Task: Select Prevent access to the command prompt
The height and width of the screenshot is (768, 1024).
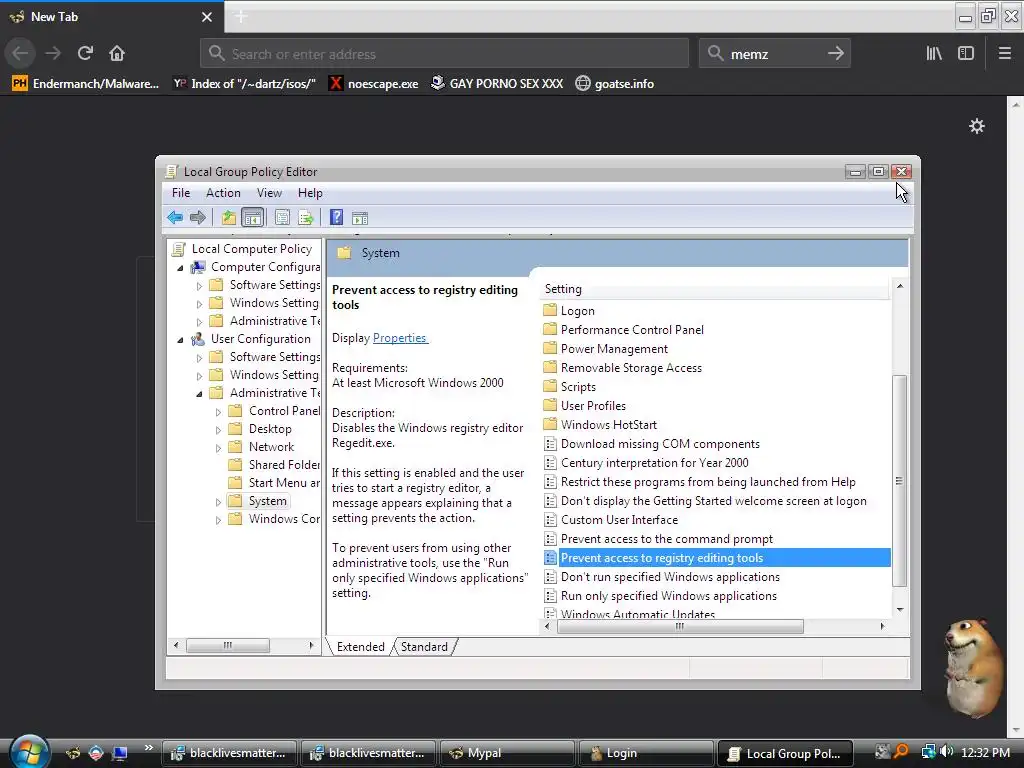Action: click(x=666, y=539)
